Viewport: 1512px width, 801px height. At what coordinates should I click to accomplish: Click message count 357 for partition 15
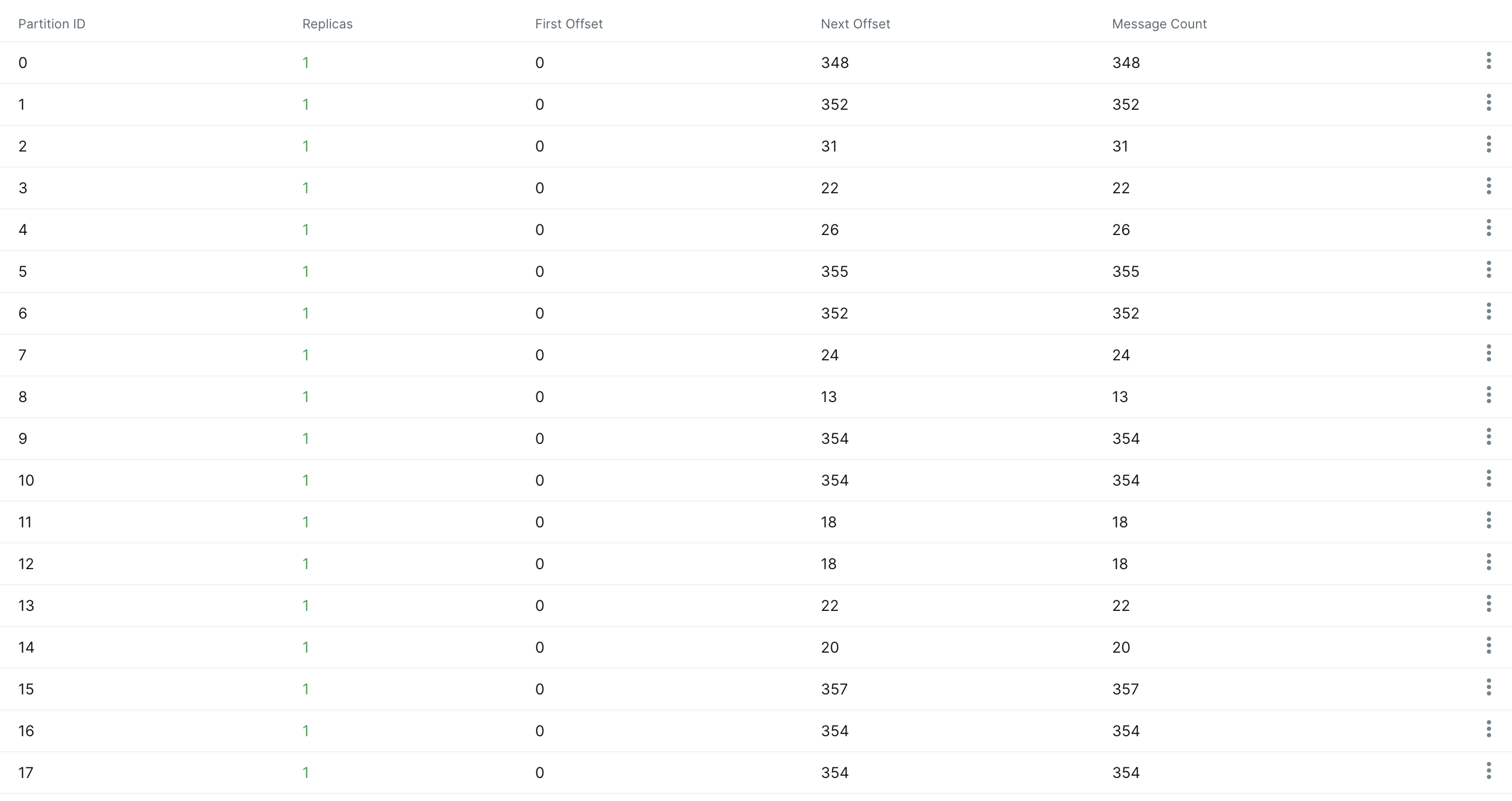1125,690
